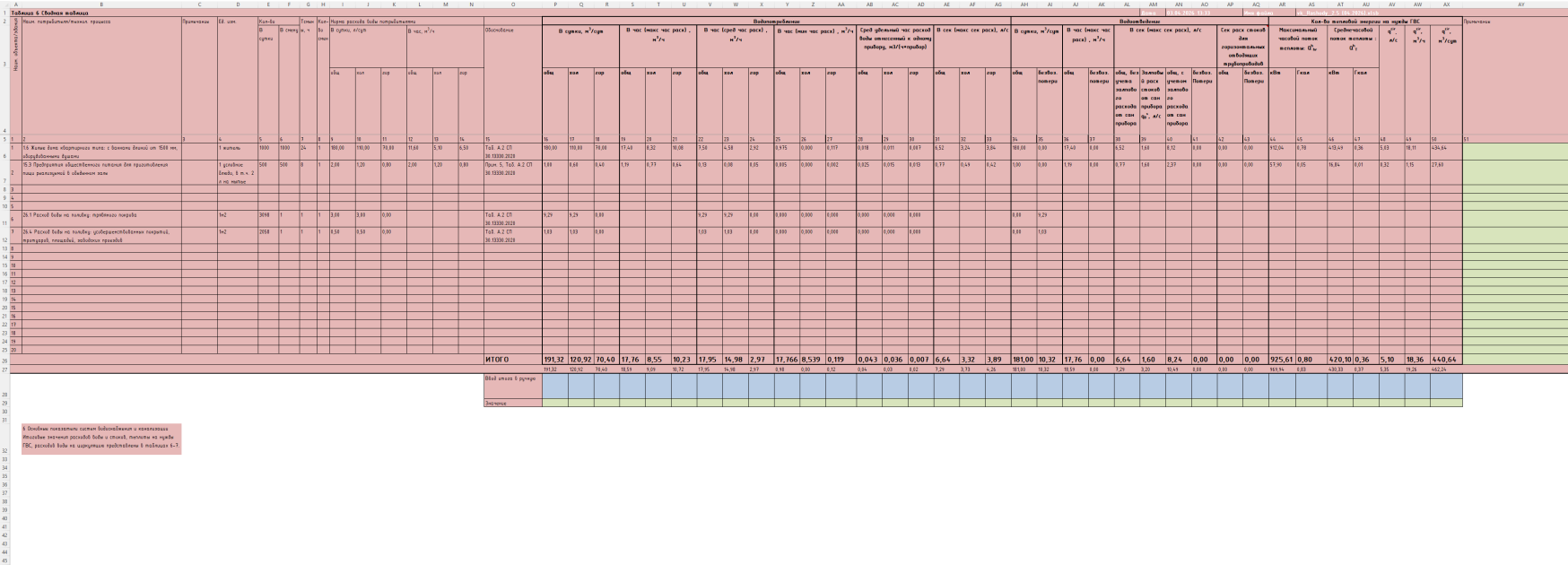Select the 'Норма расхода воды потребителями' header
1568x565 pixels.
406,21
